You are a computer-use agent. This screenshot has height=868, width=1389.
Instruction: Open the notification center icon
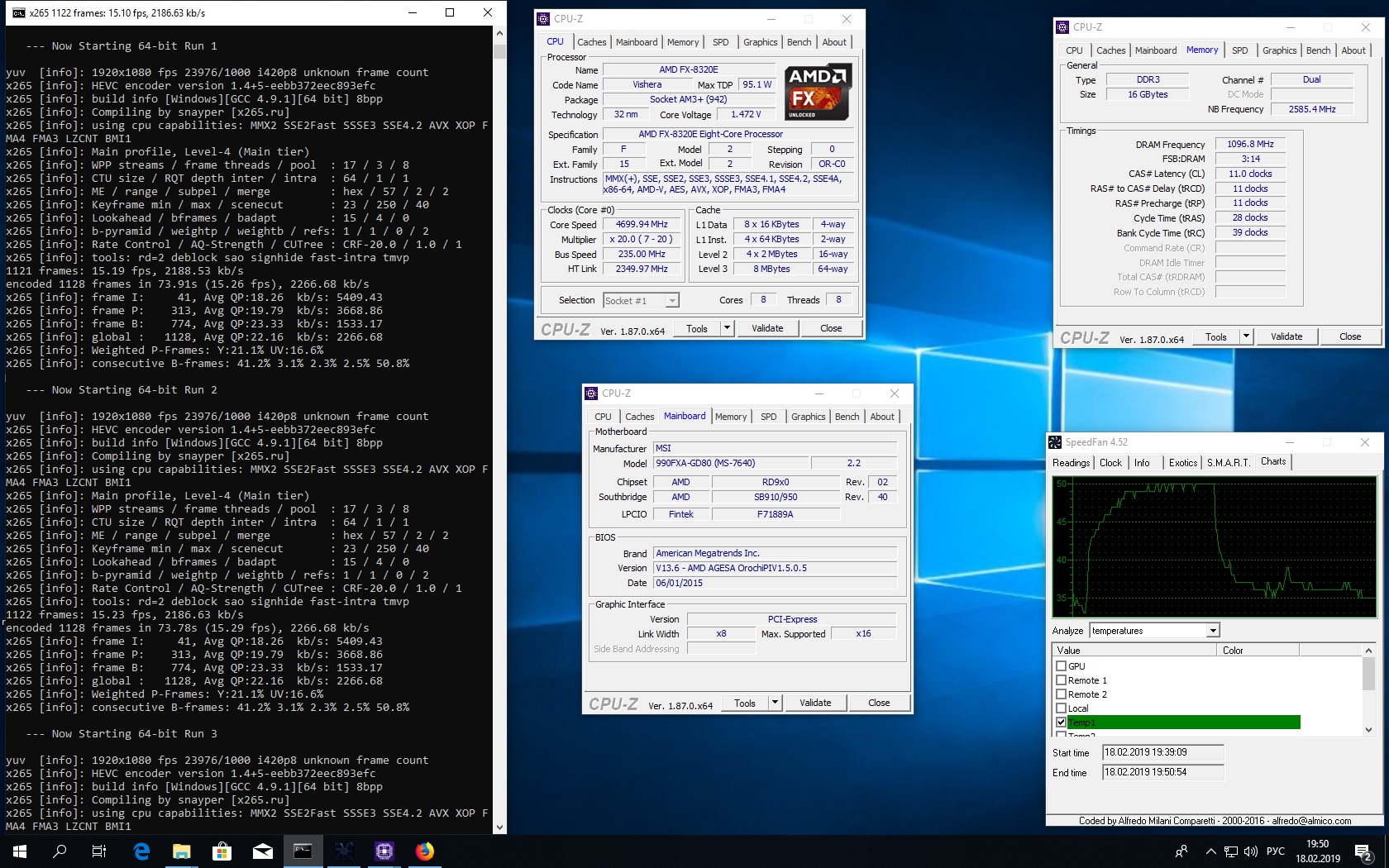click(x=1363, y=851)
